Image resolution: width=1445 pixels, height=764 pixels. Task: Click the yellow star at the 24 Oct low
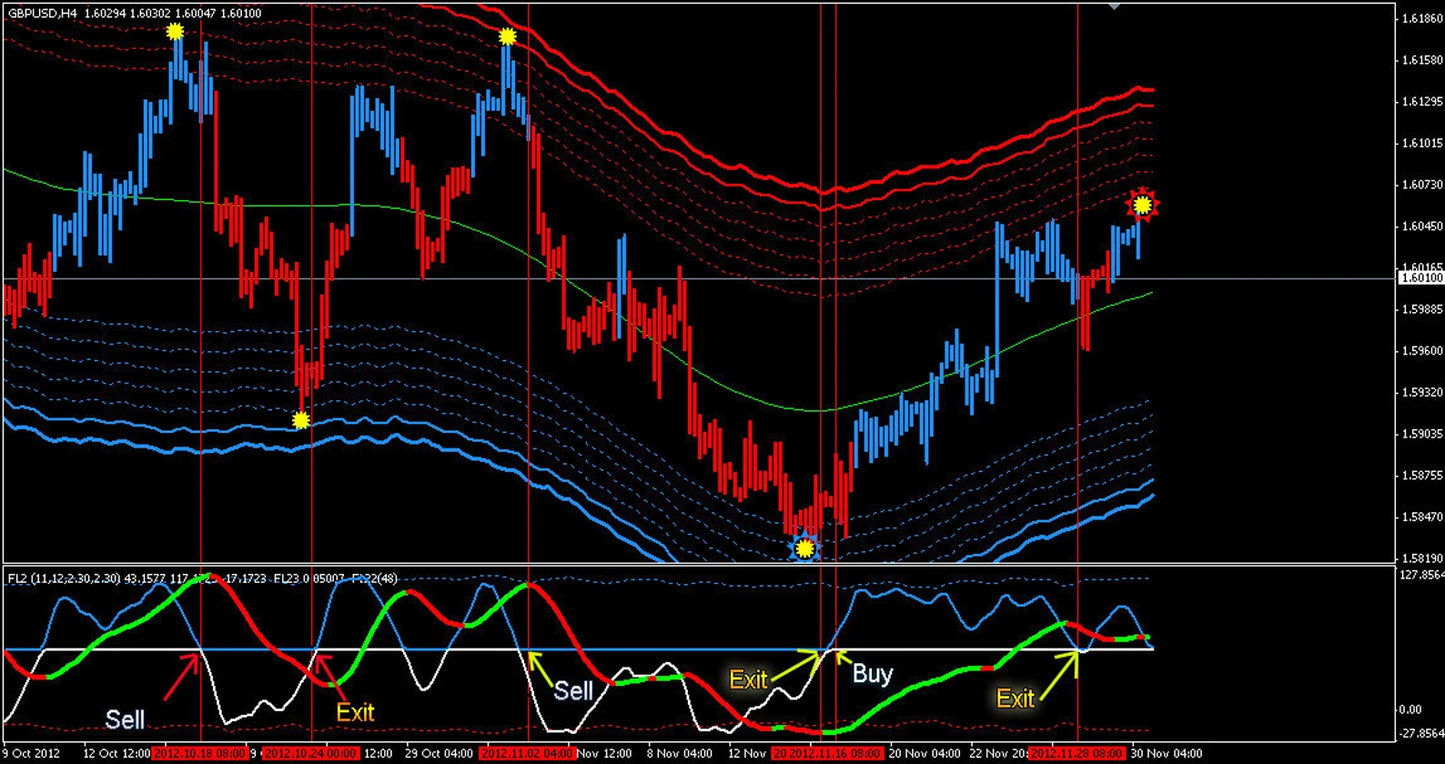click(301, 420)
